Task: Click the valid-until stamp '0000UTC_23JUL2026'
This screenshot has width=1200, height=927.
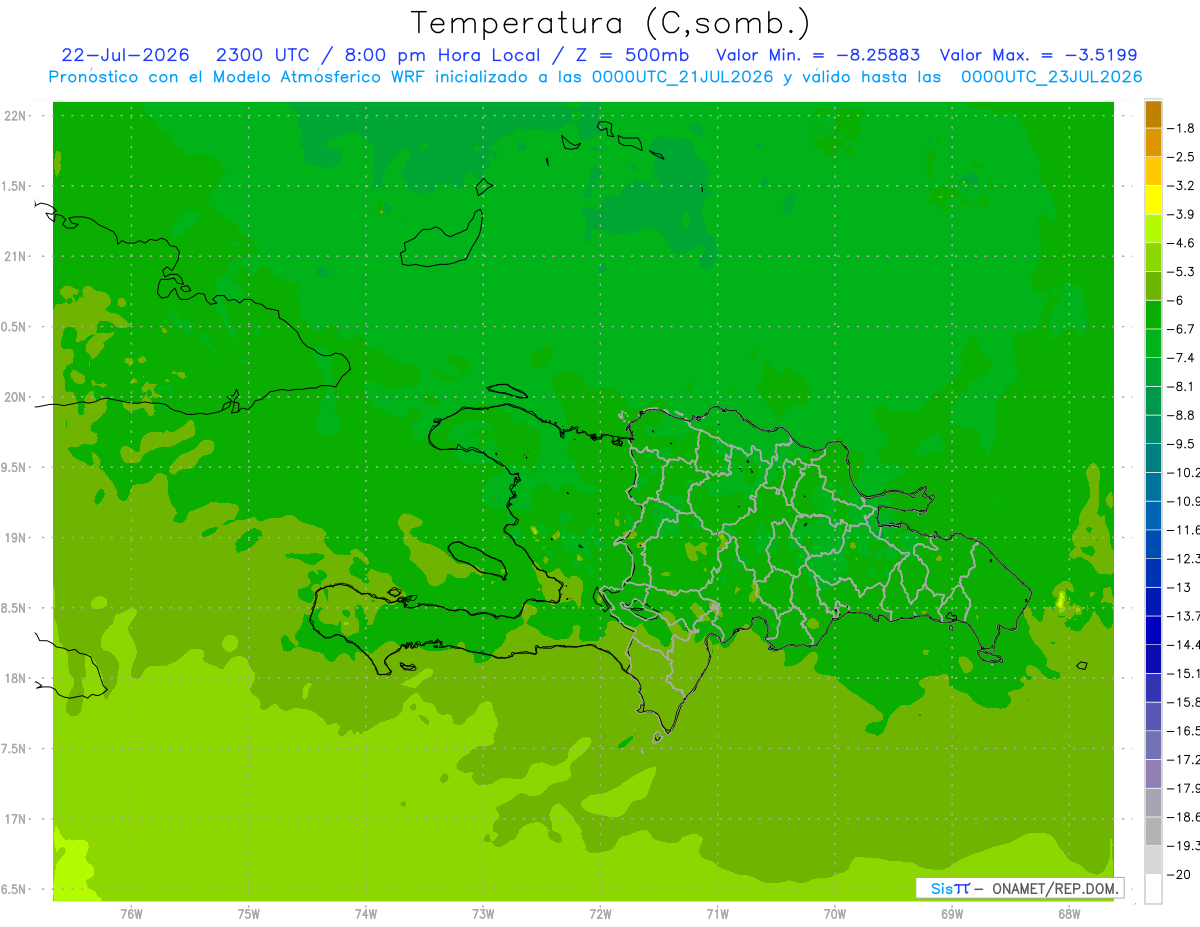Action: (x=1051, y=77)
